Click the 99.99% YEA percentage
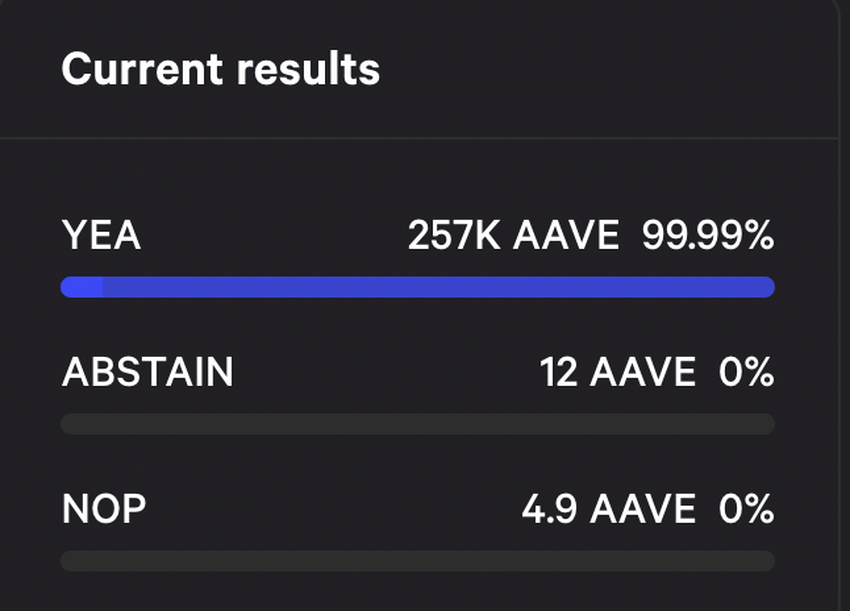This screenshot has height=611, width=850. coord(713,234)
